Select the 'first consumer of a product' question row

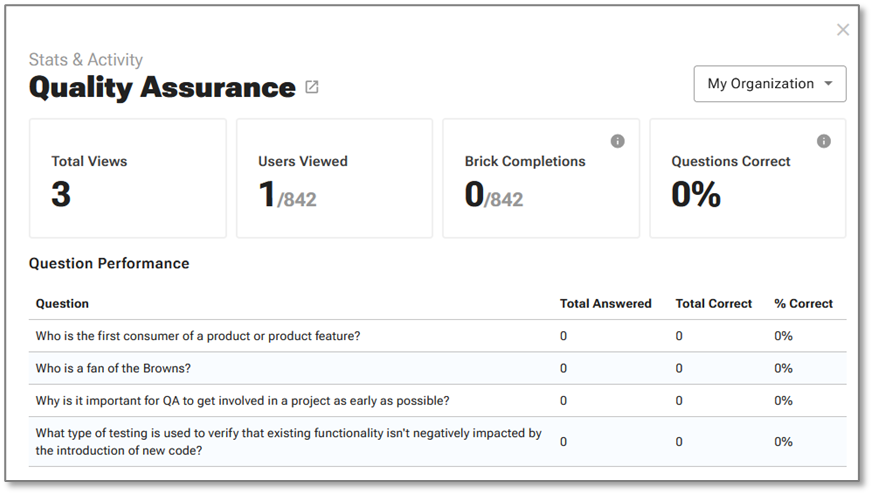point(198,336)
